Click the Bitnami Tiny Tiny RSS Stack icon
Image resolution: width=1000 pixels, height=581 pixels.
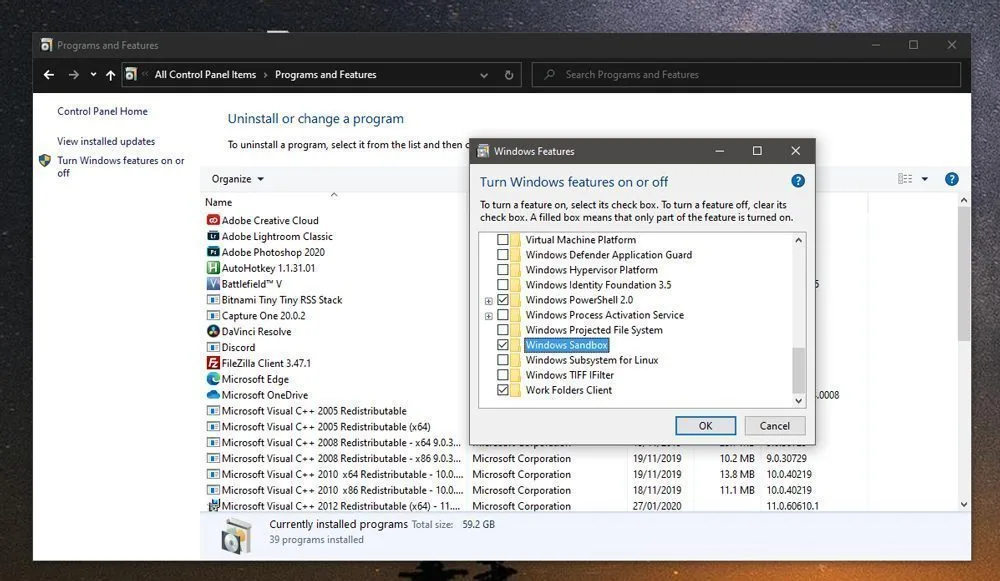coord(213,300)
